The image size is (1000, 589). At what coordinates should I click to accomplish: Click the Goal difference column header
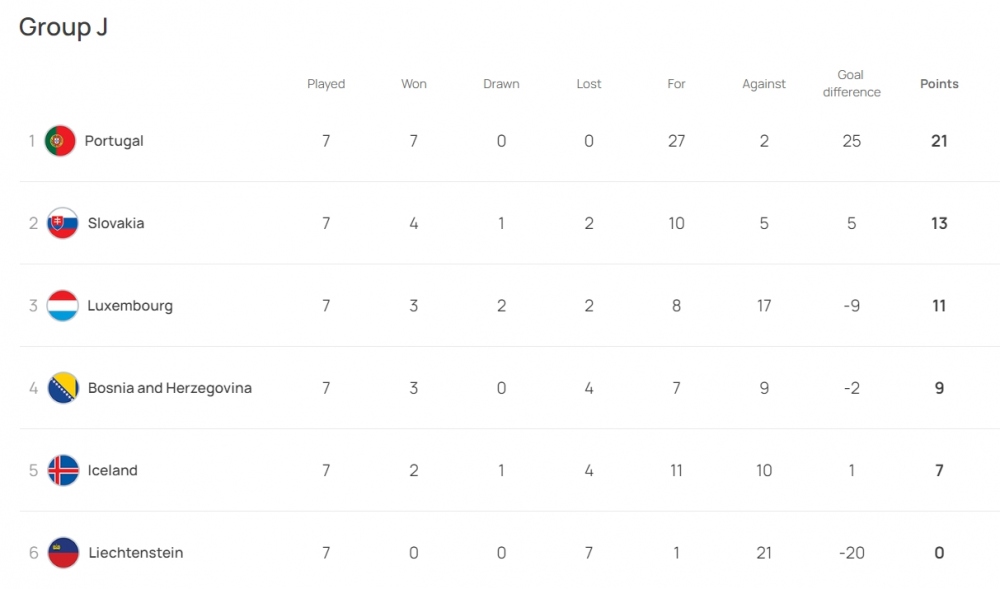[x=851, y=84]
